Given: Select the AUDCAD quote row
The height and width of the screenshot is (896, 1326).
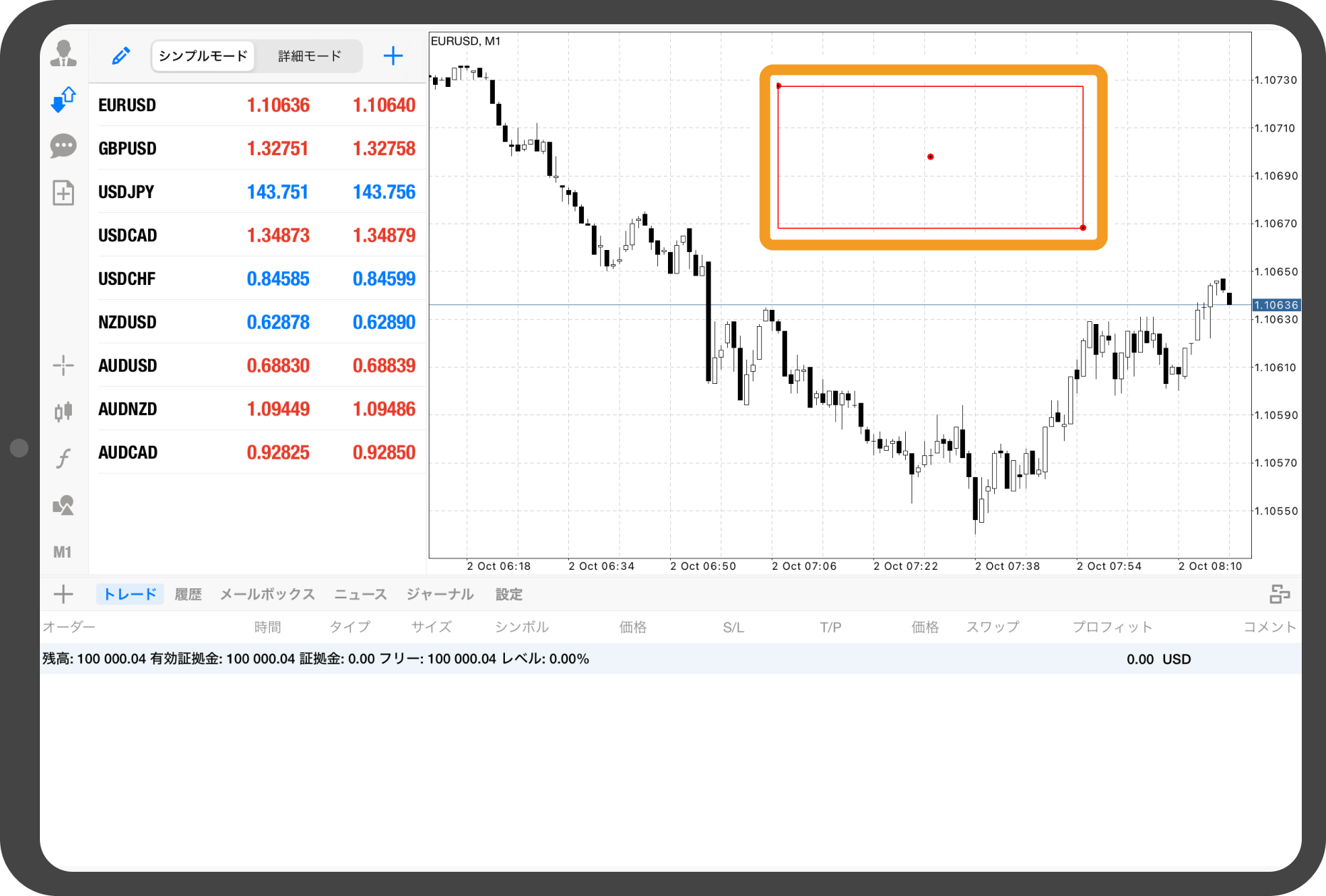Looking at the screenshot, I should [x=257, y=452].
